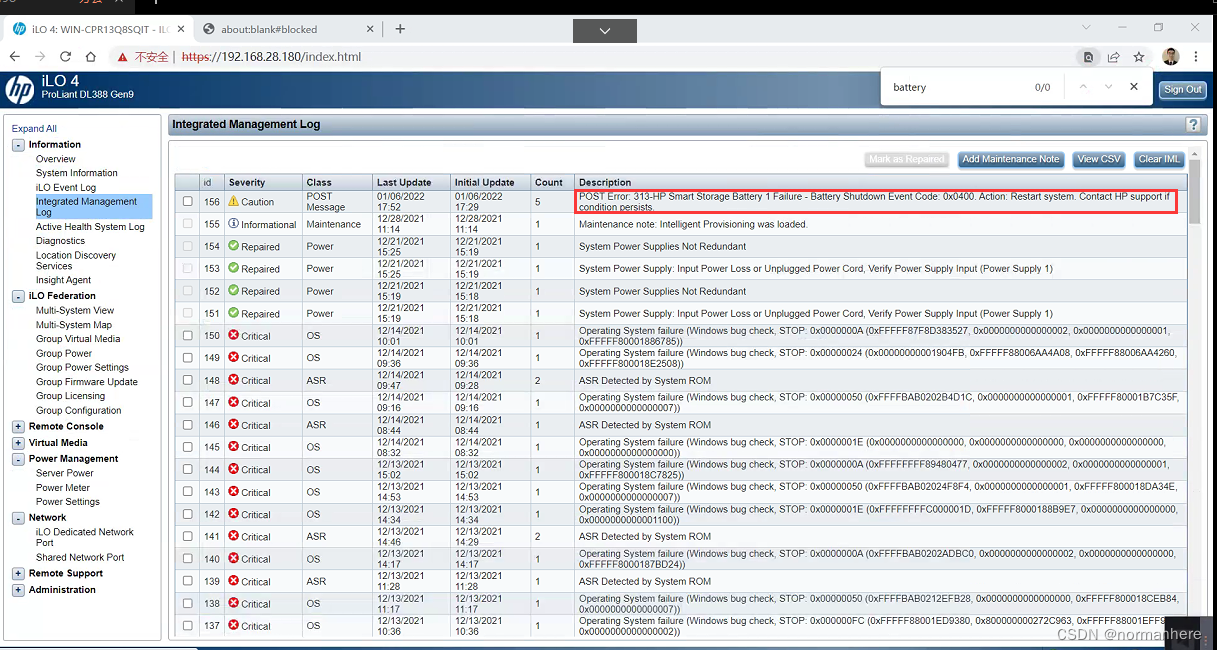Viewport: 1217px width, 650px height.
Task: Open Multi-System View page
Action: pyautogui.click(x=75, y=311)
